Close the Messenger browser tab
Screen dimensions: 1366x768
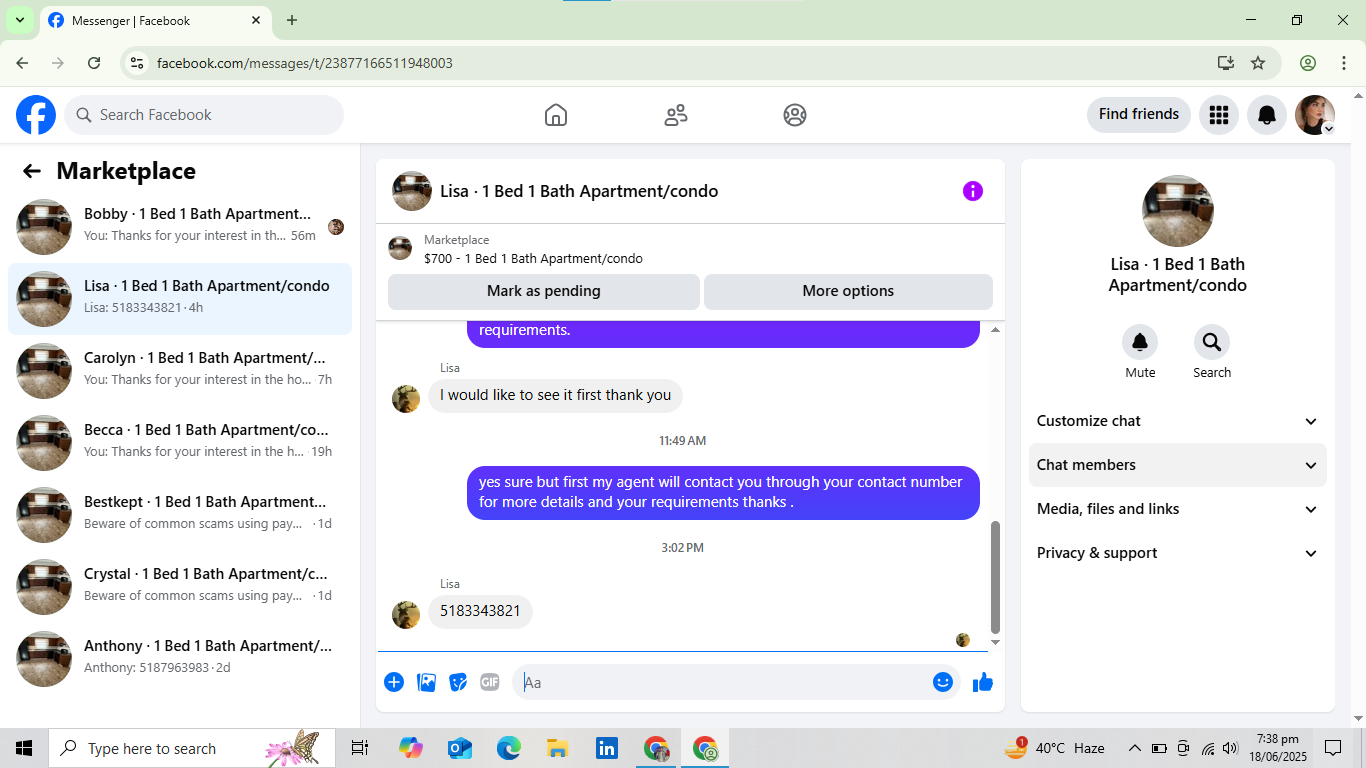click(x=257, y=20)
